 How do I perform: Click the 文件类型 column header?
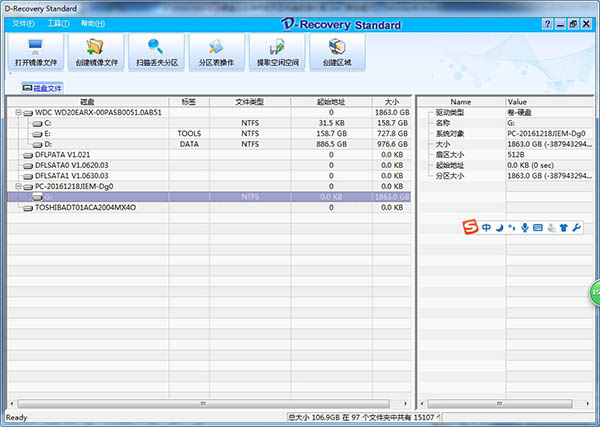250,102
